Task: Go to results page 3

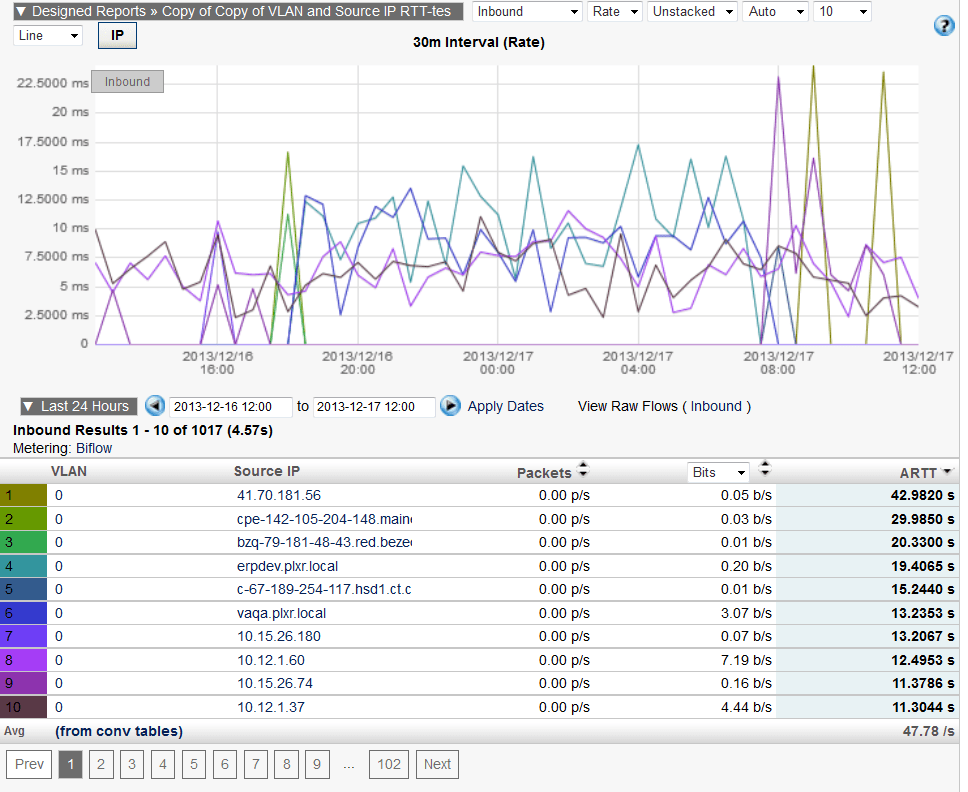Action: pos(131,764)
